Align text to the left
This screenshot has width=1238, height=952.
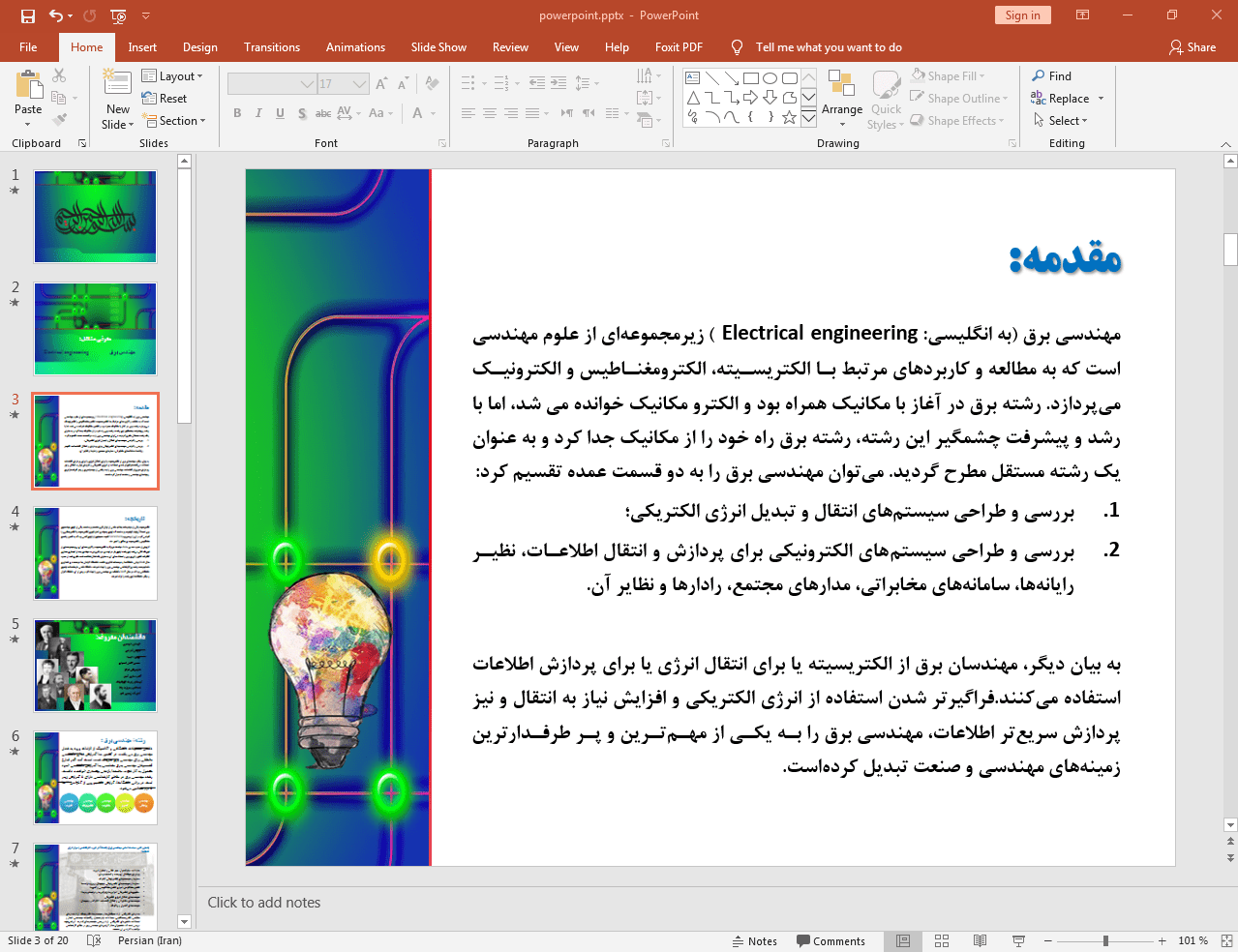[x=468, y=113]
